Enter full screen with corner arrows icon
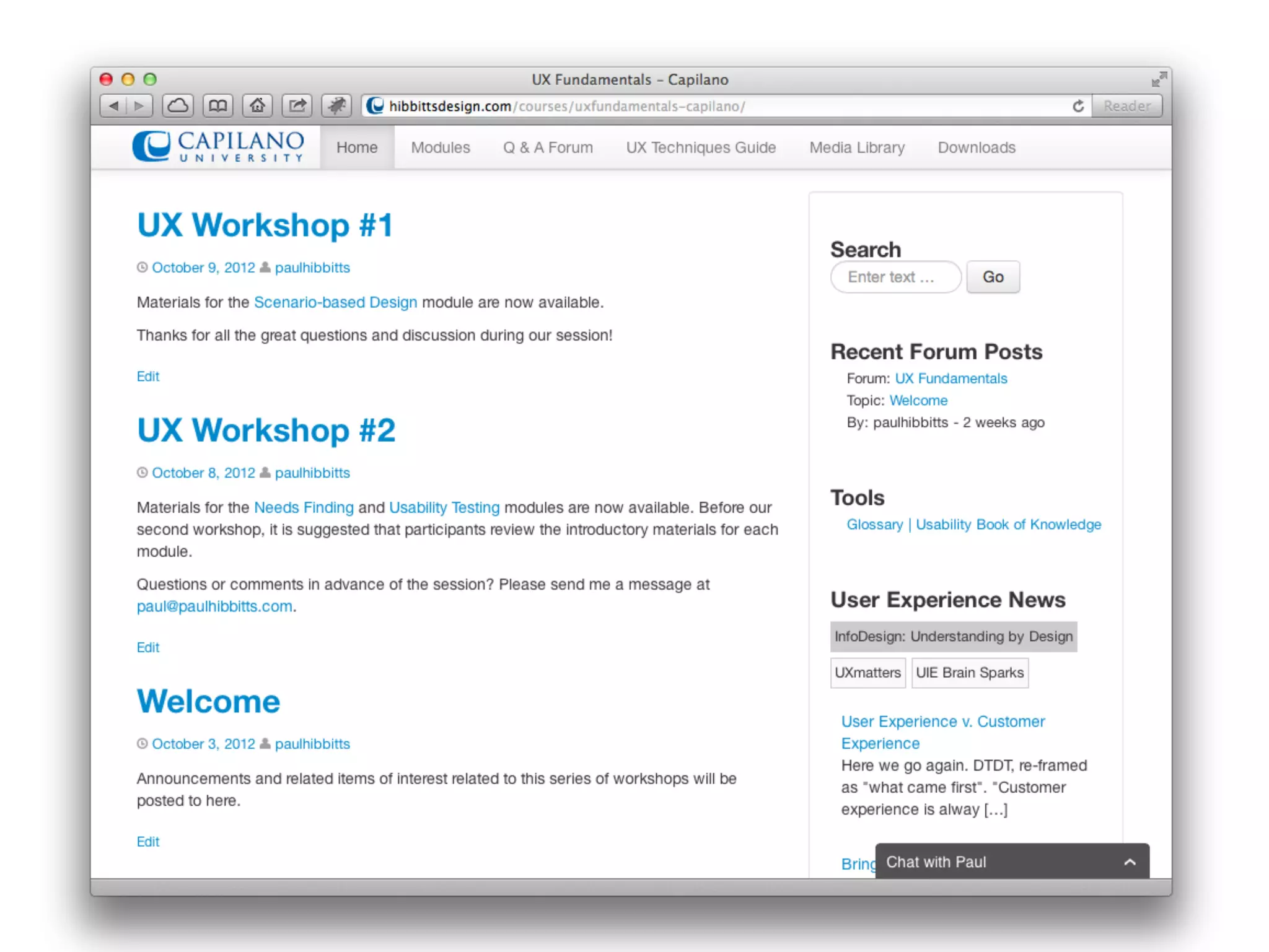 click(1158, 79)
